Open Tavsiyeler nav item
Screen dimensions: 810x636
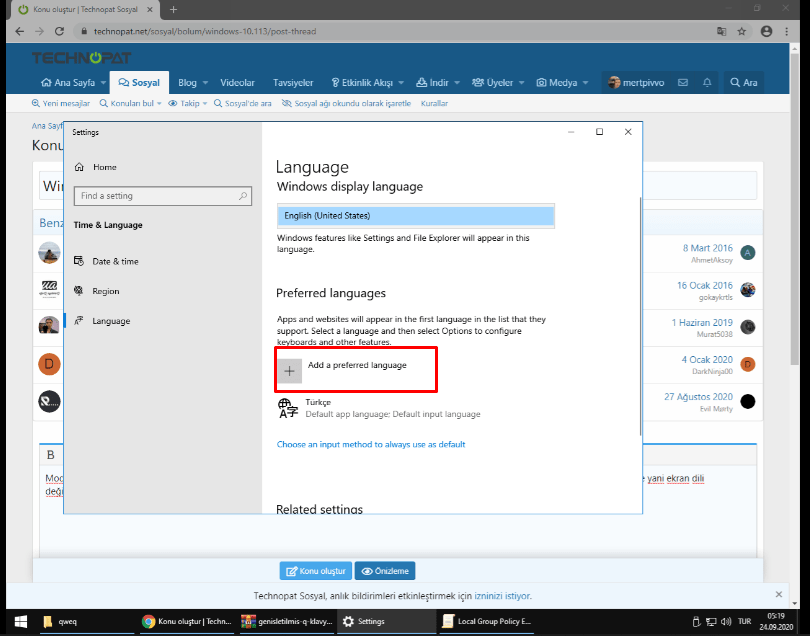coord(293,83)
